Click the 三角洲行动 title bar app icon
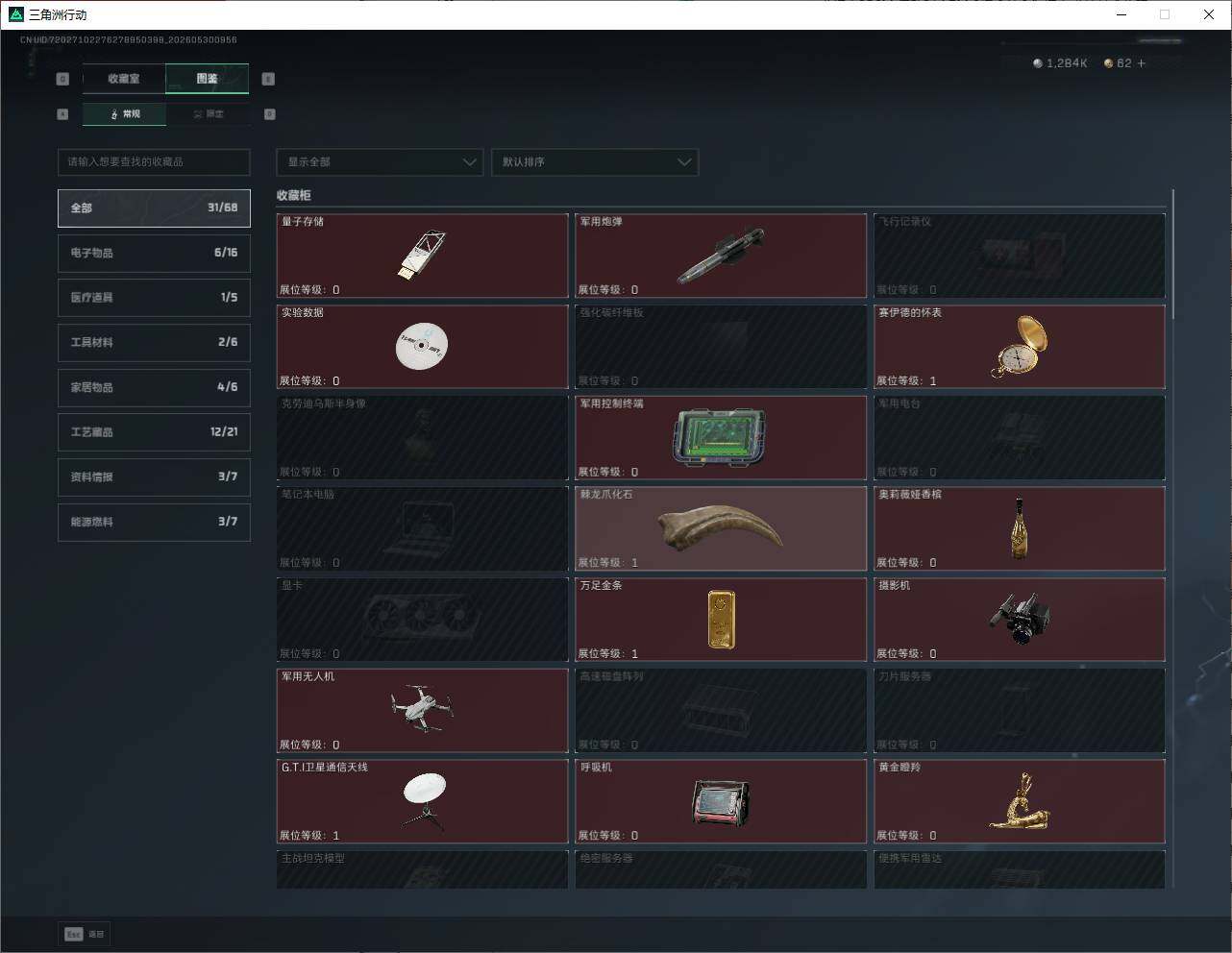This screenshot has height=953, width=1232. coord(15,14)
